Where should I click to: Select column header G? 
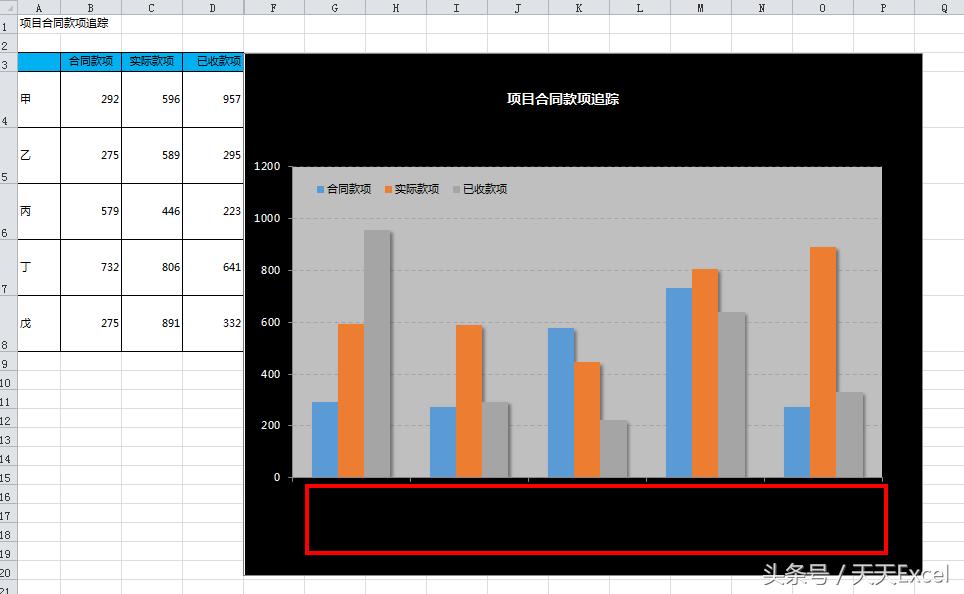[x=334, y=8]
